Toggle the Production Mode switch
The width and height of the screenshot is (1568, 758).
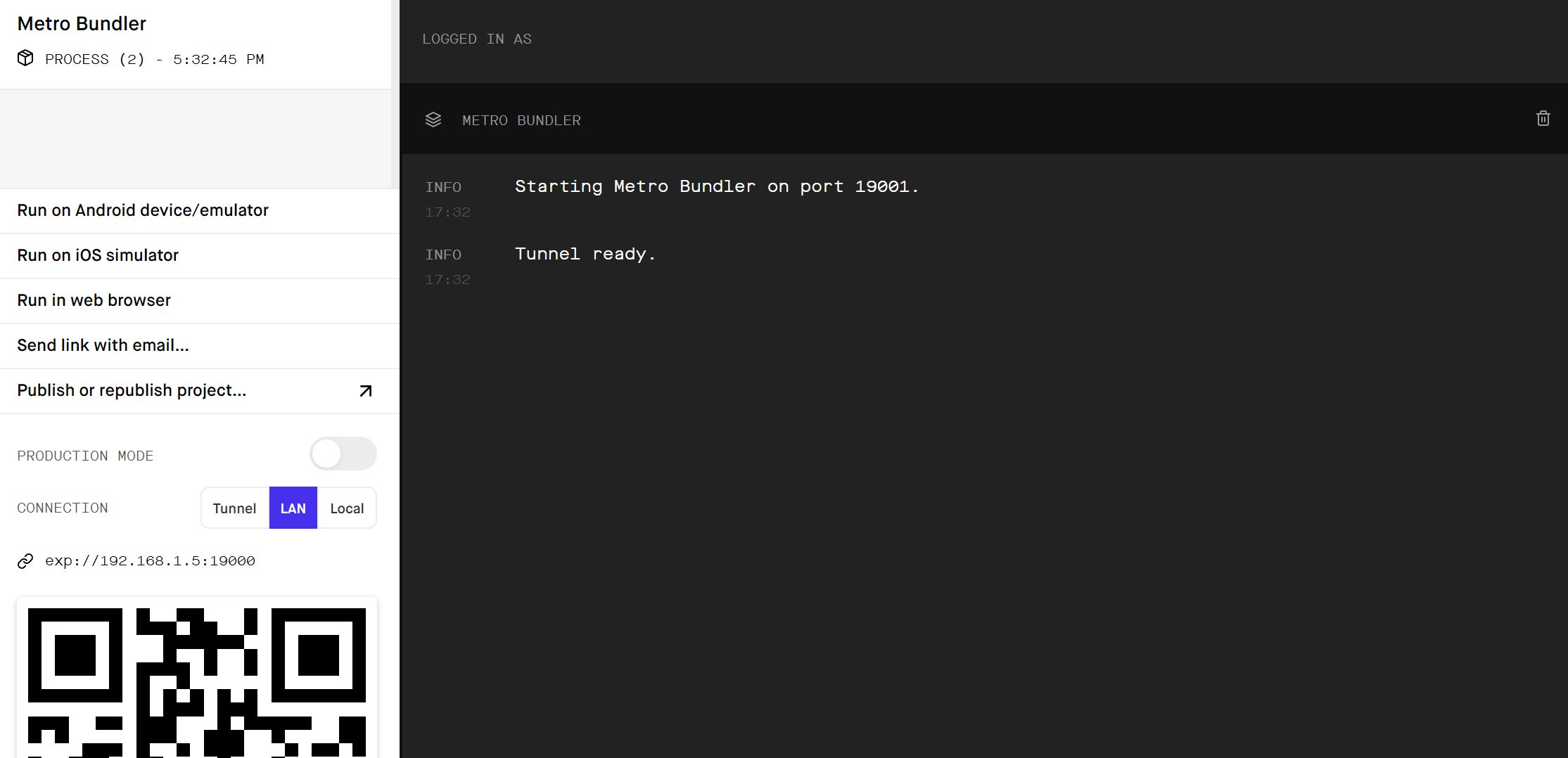(343, 454)
